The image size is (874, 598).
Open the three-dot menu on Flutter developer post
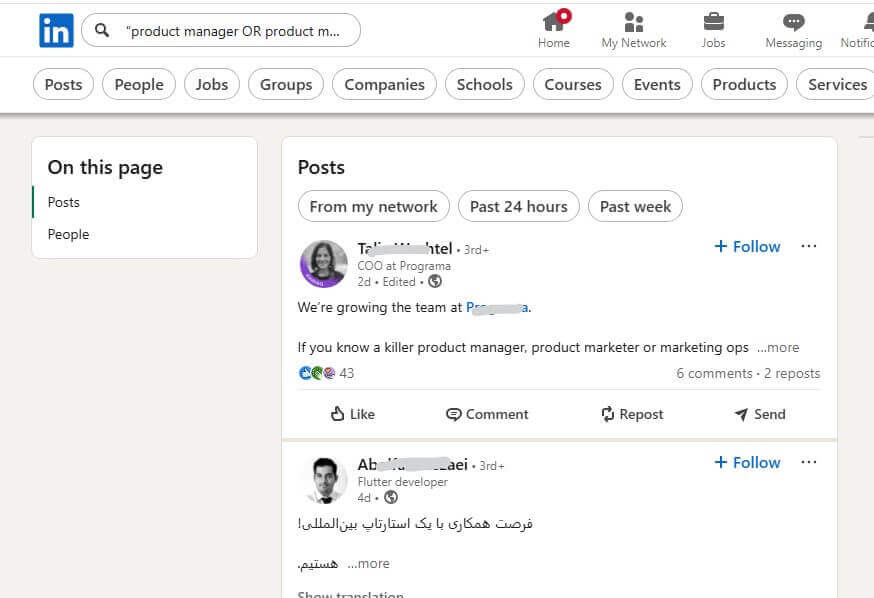(809, 462)
